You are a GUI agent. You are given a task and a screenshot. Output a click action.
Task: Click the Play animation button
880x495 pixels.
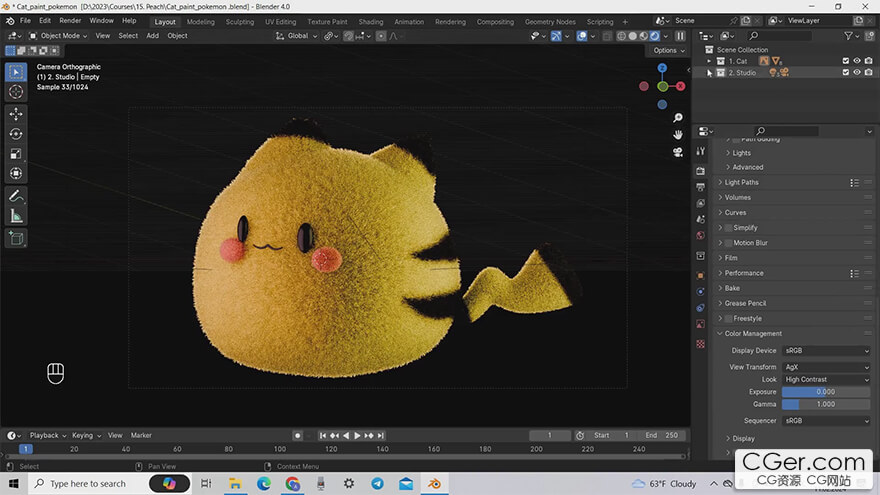click(357, 436)
